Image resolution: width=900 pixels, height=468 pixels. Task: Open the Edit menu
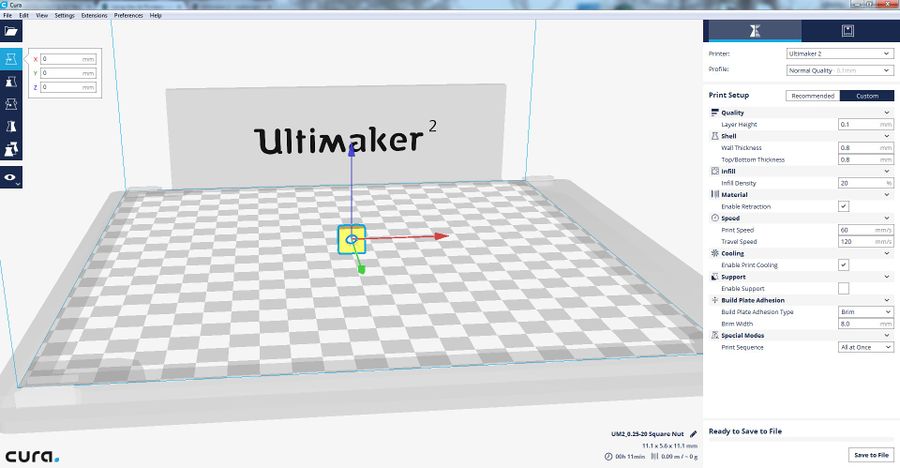click(24, 16)
